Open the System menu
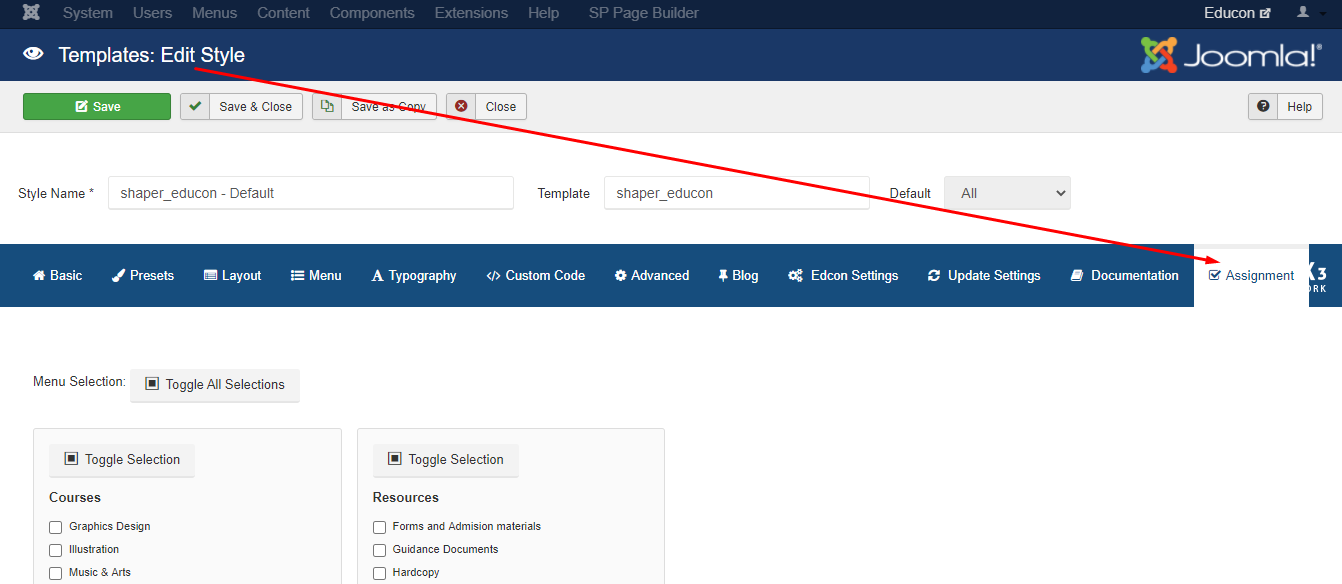 [88, 13]
